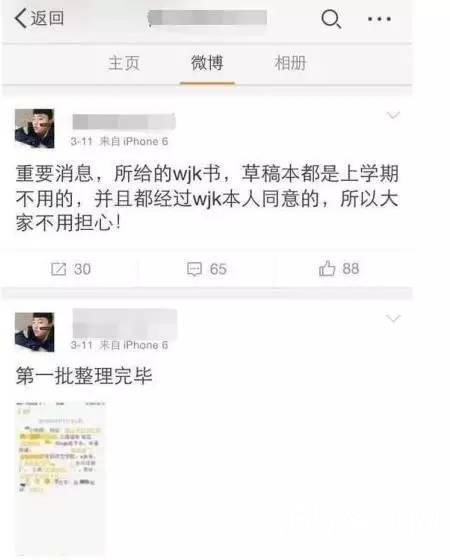Tap first post's profile avatar
450x560 pixels.
coord(35,128)
